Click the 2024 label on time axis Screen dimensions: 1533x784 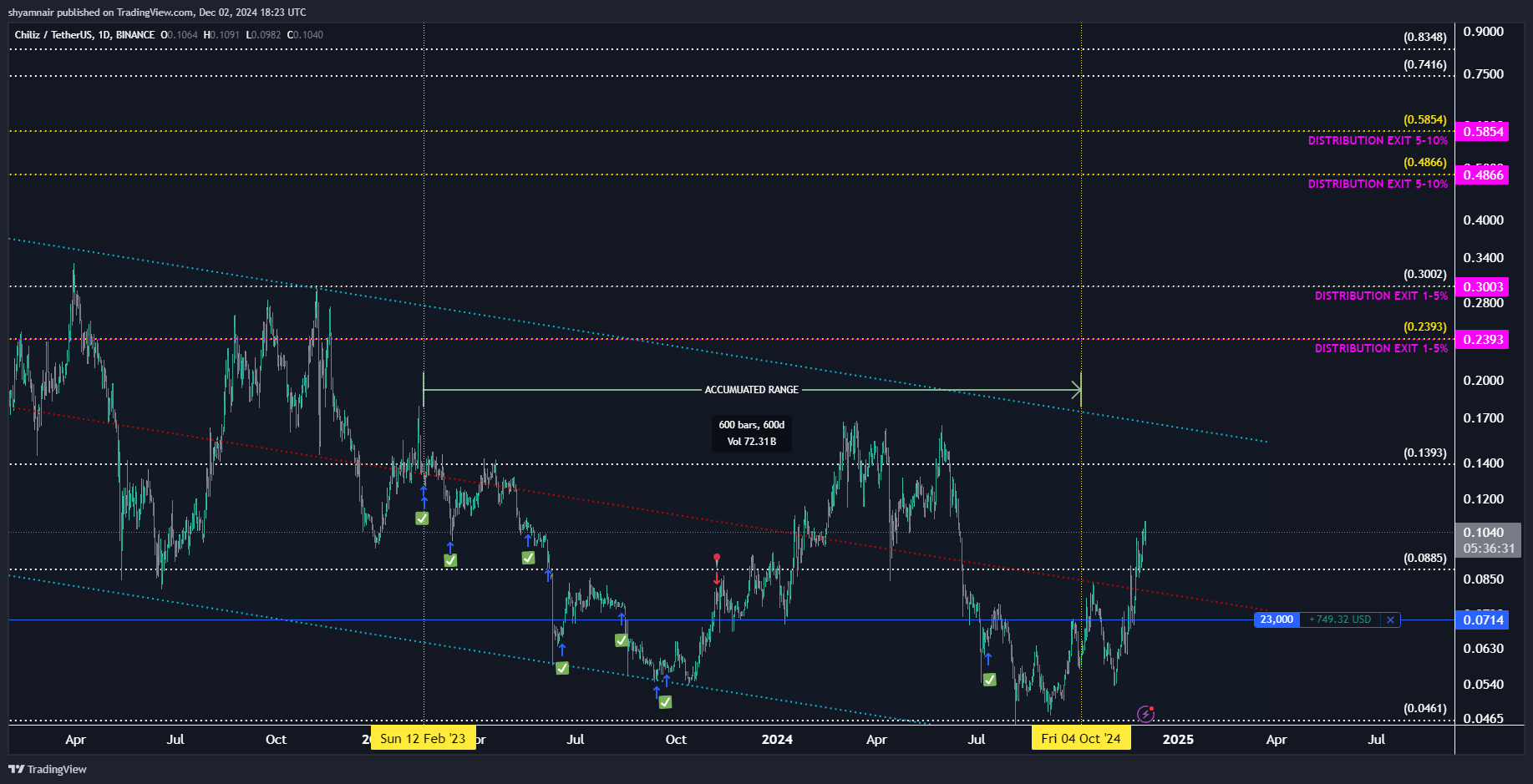tap(777, 740)
